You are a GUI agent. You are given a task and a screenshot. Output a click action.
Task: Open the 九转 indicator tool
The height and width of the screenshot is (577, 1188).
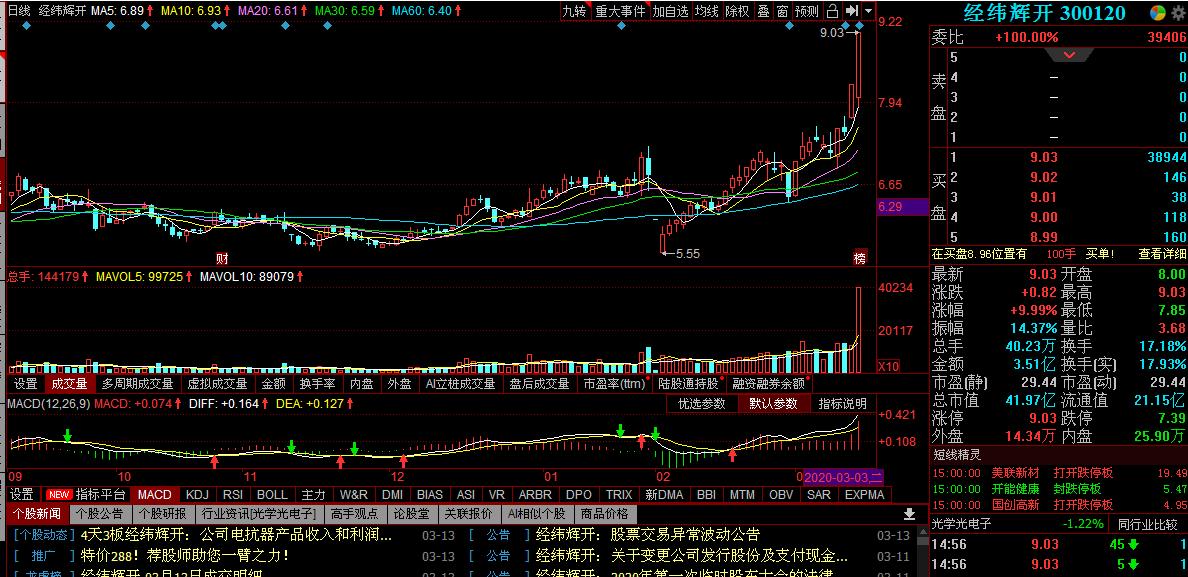coord(573,11)
